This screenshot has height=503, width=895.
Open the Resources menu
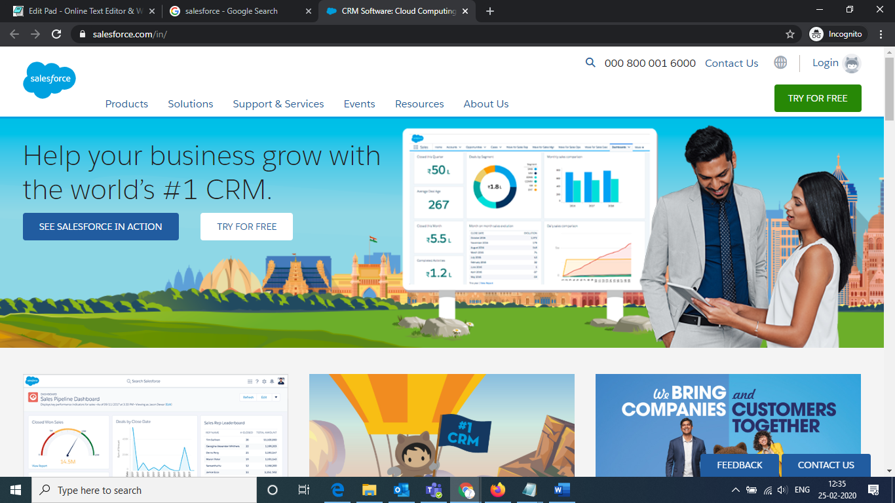pyautogui.click(x=420, y=104)
